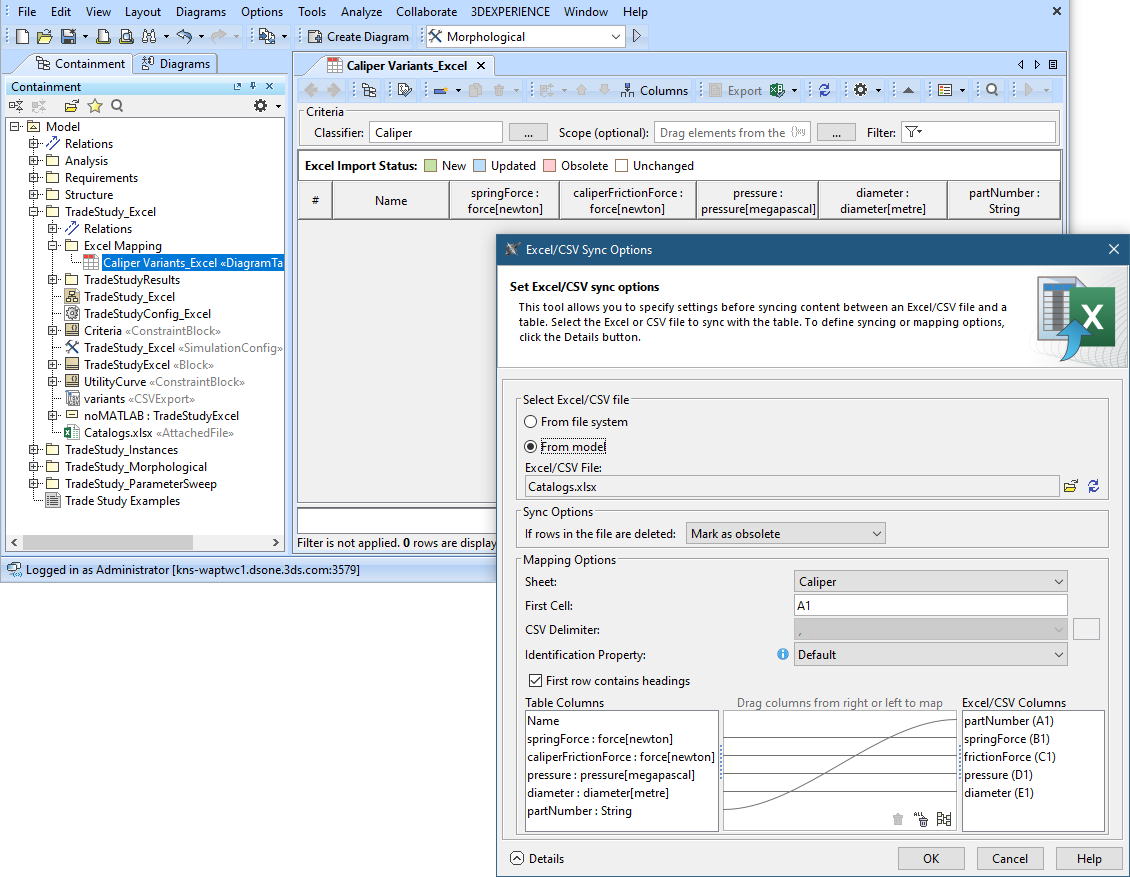Viewport: 1130px width, 877px height.
Task: Click refresh icon beside Catalogs.xlsx file field
Action: pos(1093,486)
